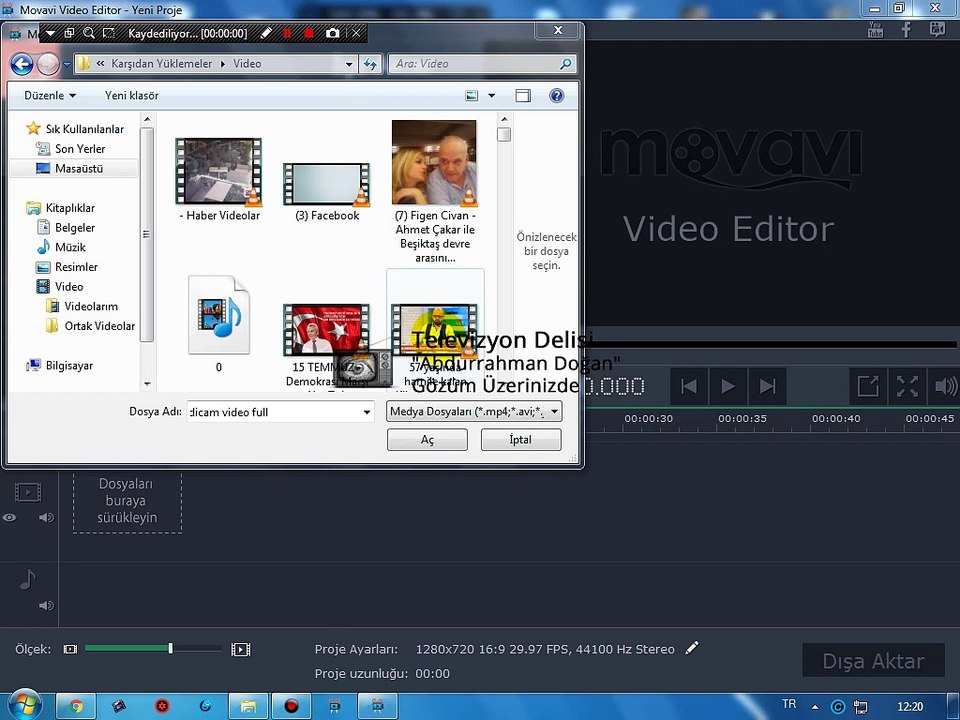Select the '(3) Facebook' video file
This screenshot has width=960, height=720.
(x=326, y=184)
